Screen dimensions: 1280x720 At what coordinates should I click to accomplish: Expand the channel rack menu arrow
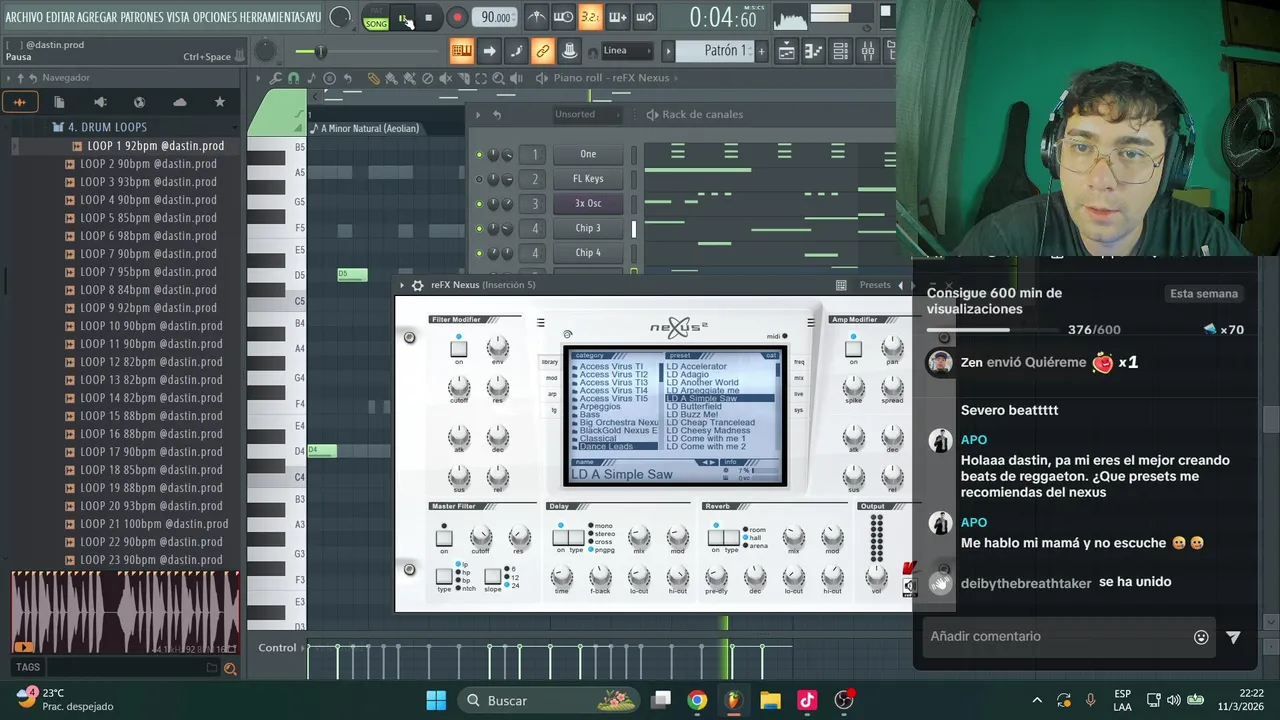(x=478, y=114)
